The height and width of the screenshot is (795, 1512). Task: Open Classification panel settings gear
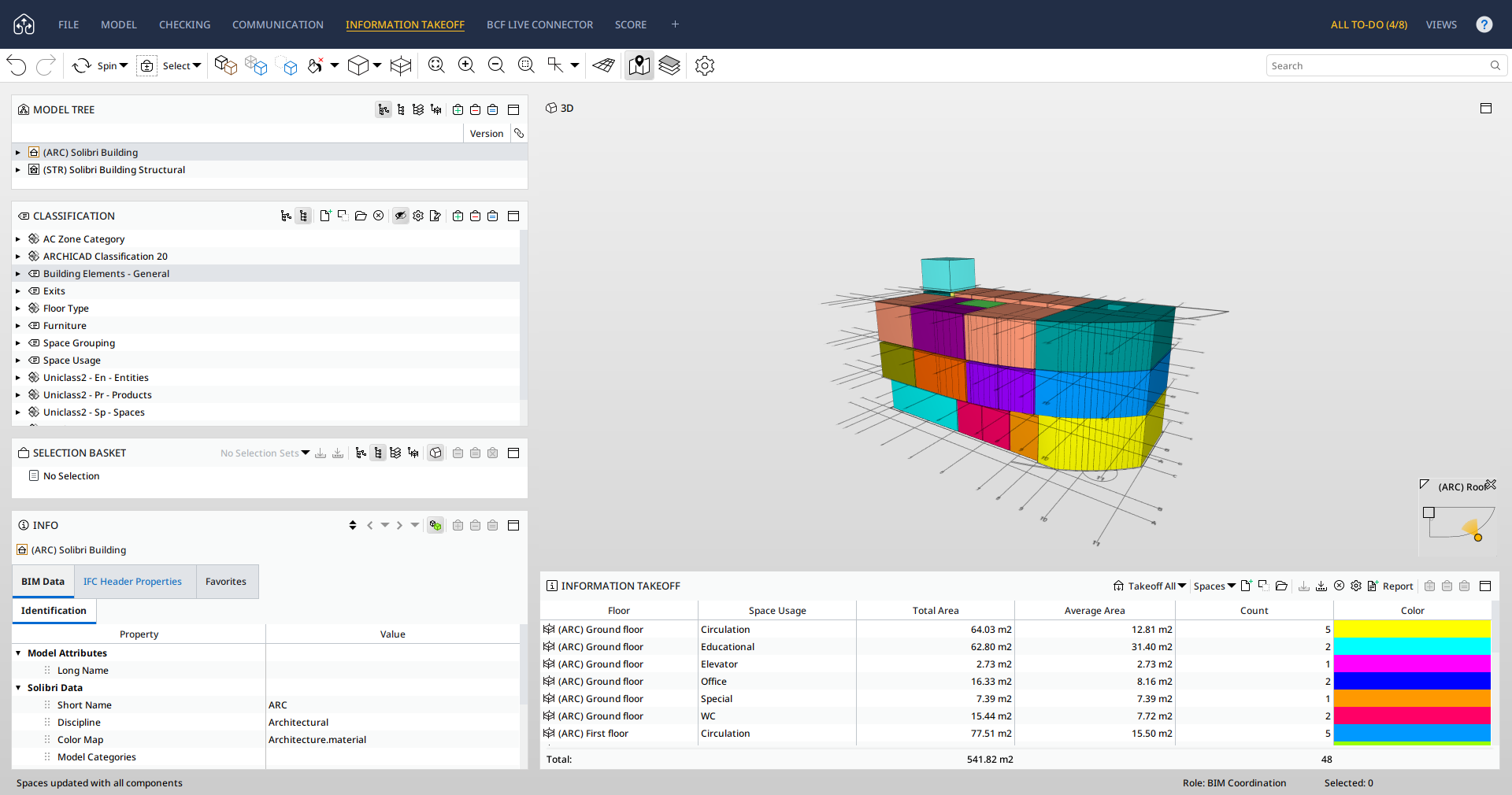pyautogui.click(x=418, y=216)
